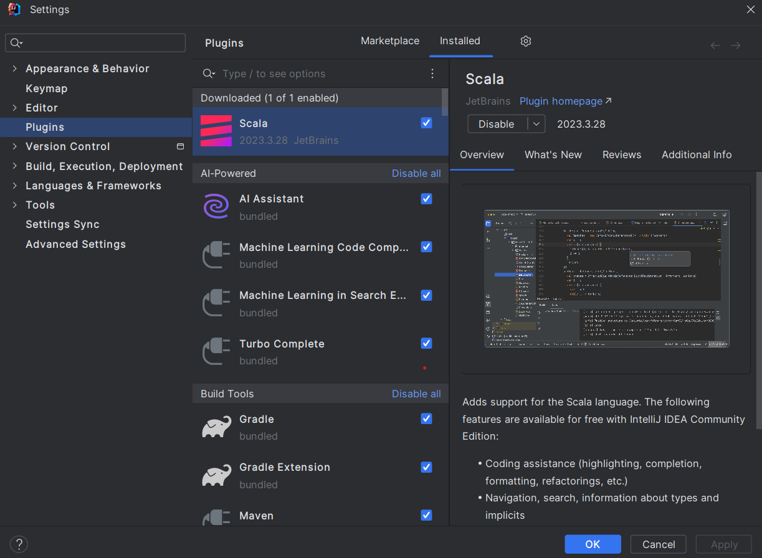Uncheck the Gradle plugin checkbox
The image size is (762, 559).
coord(426,419)
